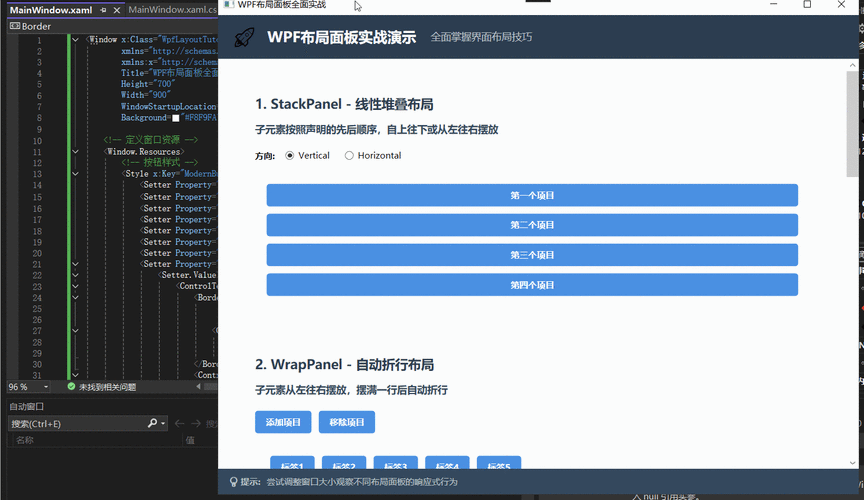Click the Width="900" code line

(x=146, y=95)
